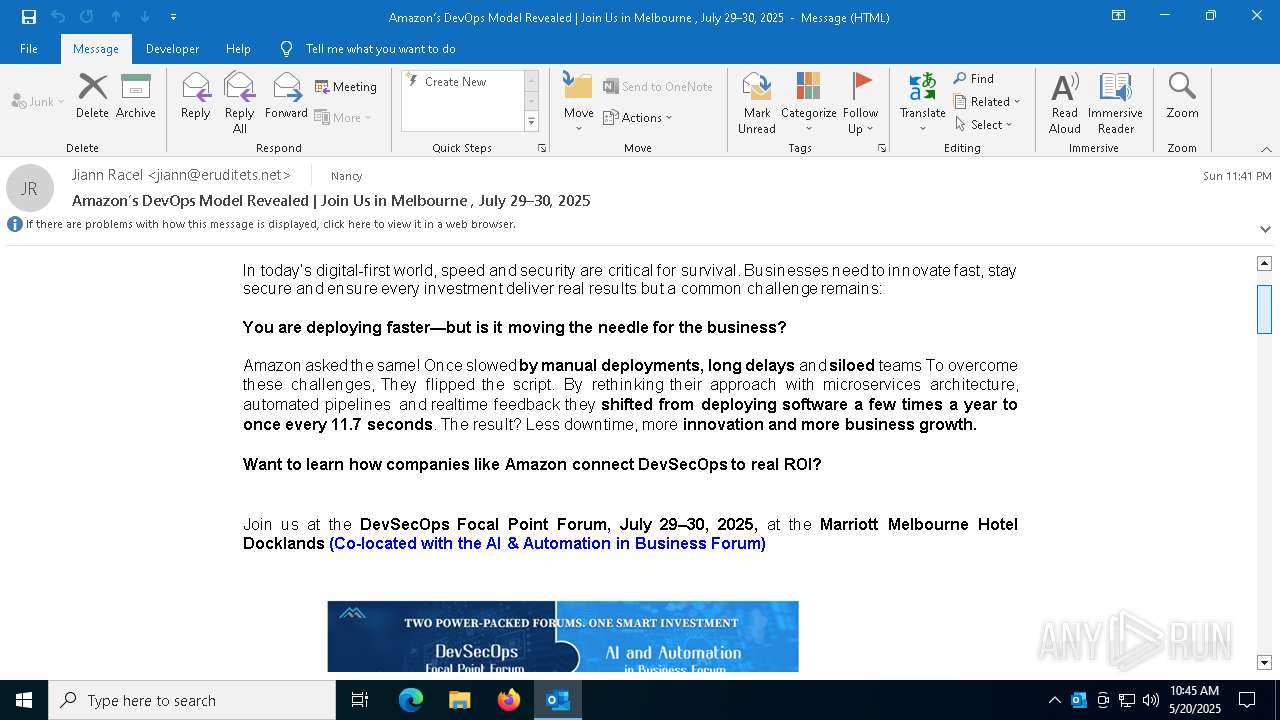This screenshot has width=1280, height=720.
Task: Open the Windows Start menu
Action: (24, 700)
